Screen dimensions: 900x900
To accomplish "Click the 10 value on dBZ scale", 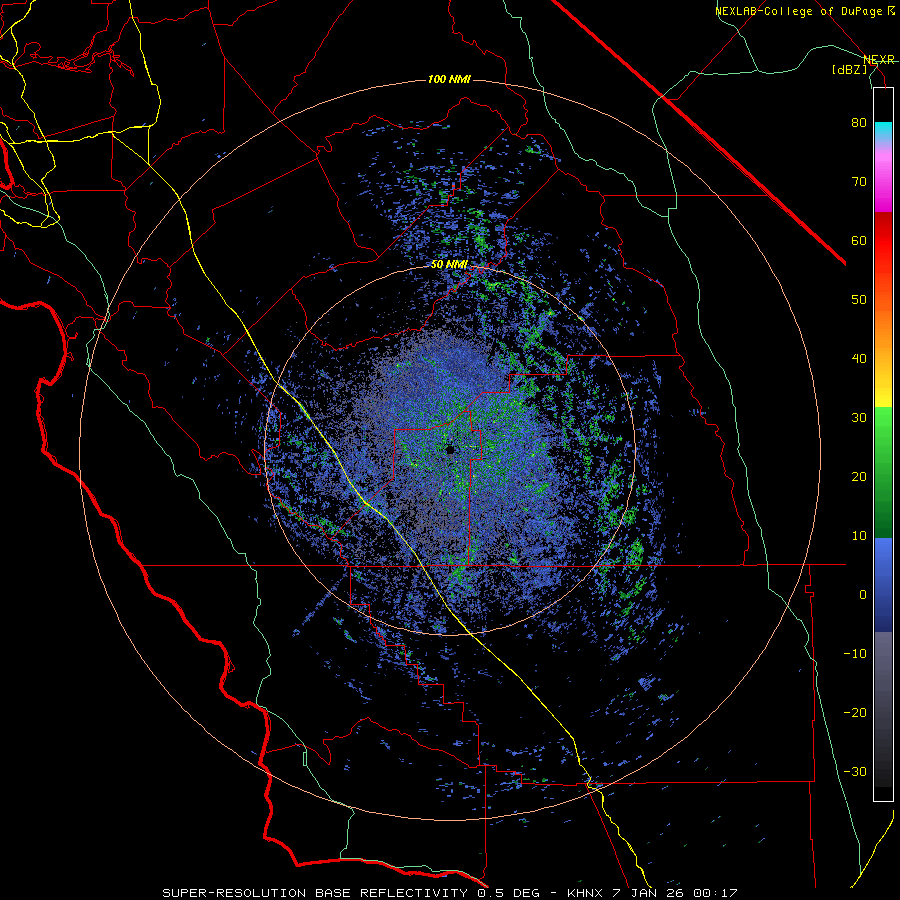I will (859, 536).
